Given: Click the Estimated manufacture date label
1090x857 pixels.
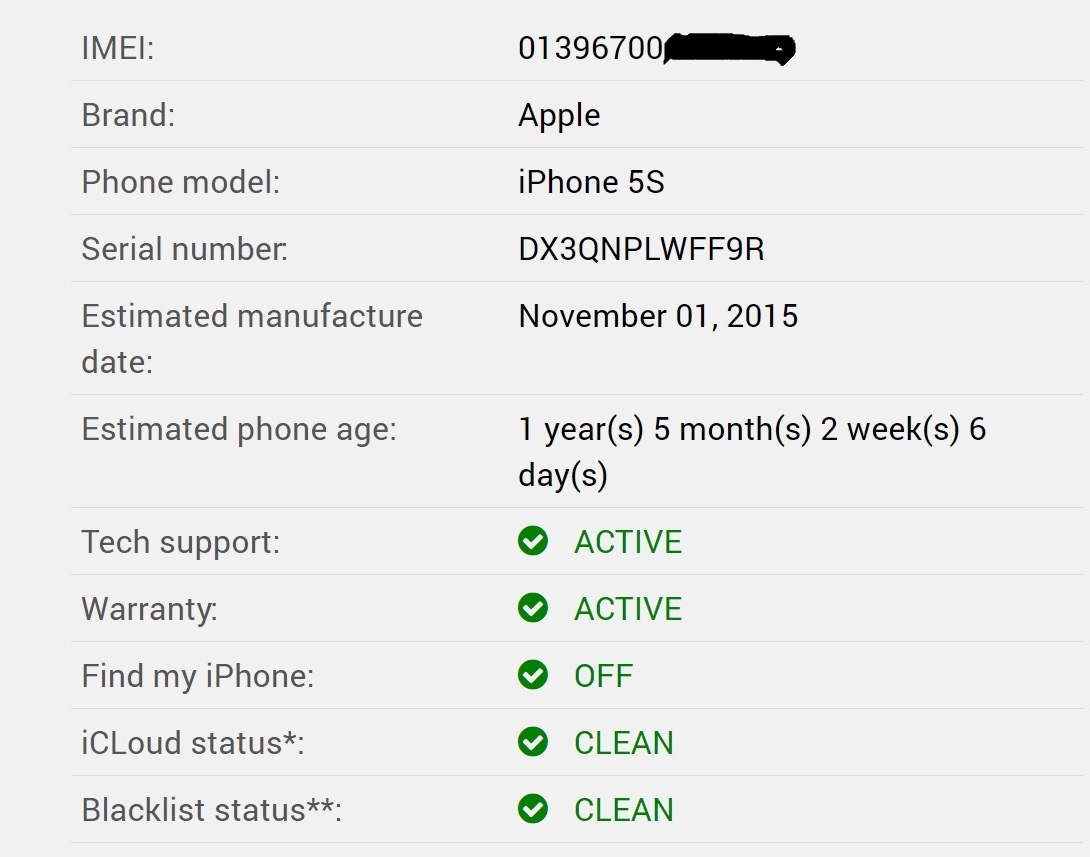Looking at the screenshot, I should tap(252, 339).
